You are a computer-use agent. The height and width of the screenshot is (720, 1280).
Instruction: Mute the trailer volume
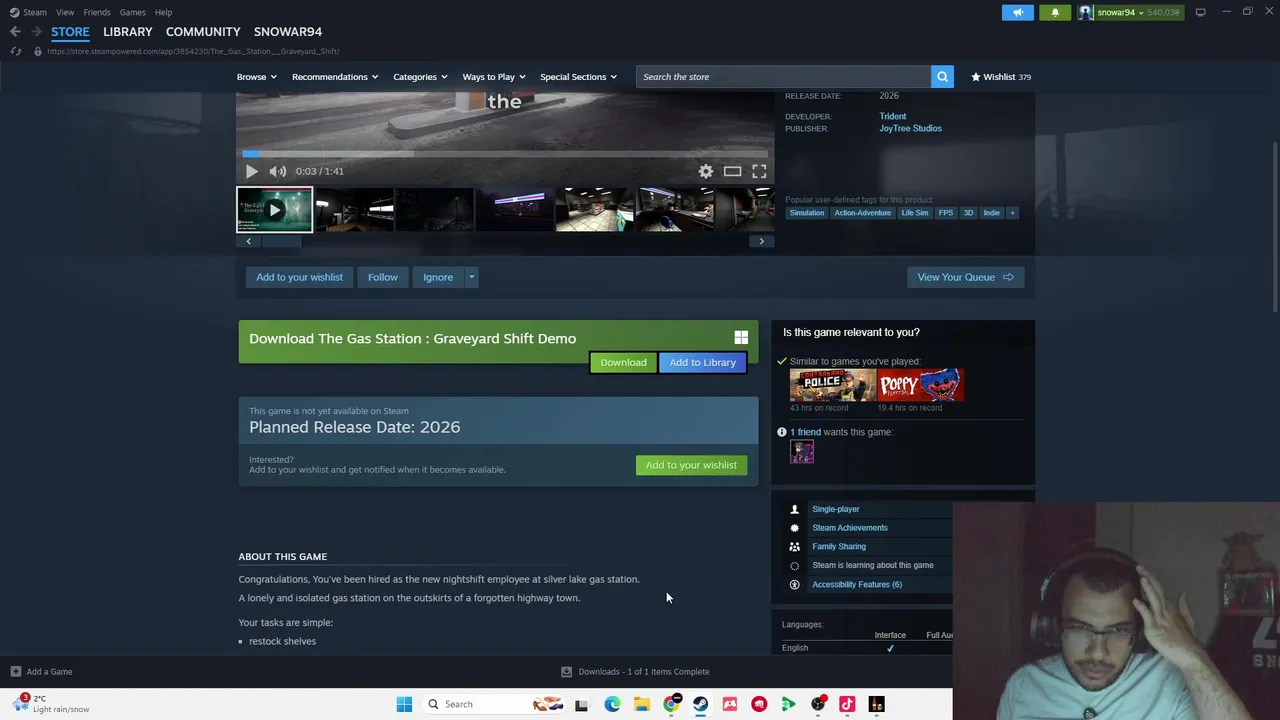coord(277,171)
